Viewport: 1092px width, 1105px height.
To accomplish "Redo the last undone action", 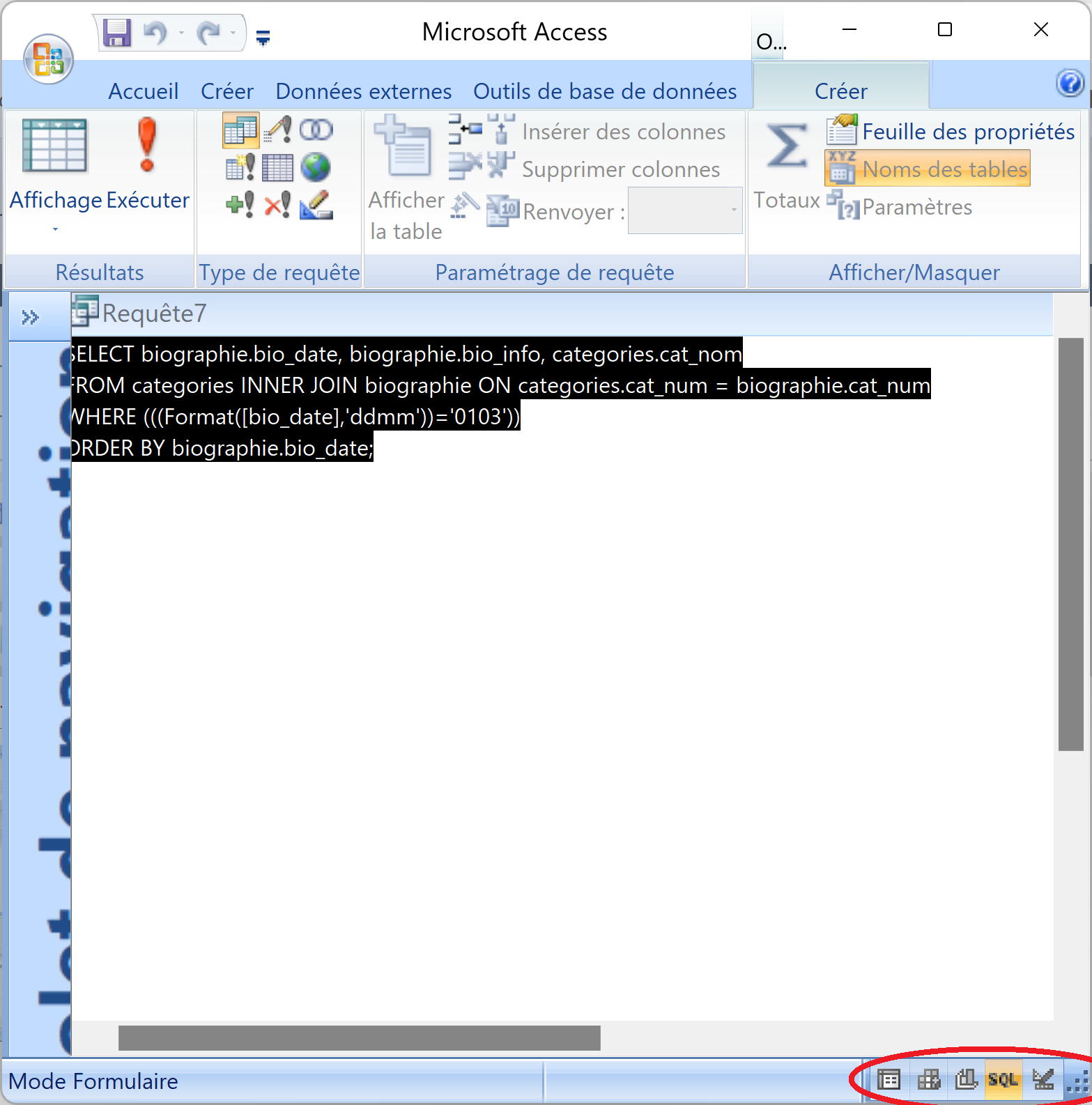I will pos(208,33).
